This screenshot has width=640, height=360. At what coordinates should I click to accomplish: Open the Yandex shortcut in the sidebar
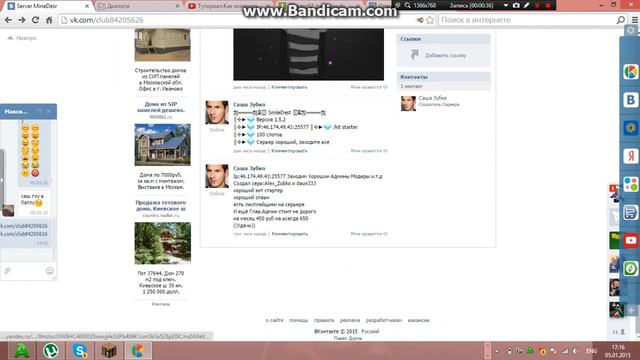point(631,156)
